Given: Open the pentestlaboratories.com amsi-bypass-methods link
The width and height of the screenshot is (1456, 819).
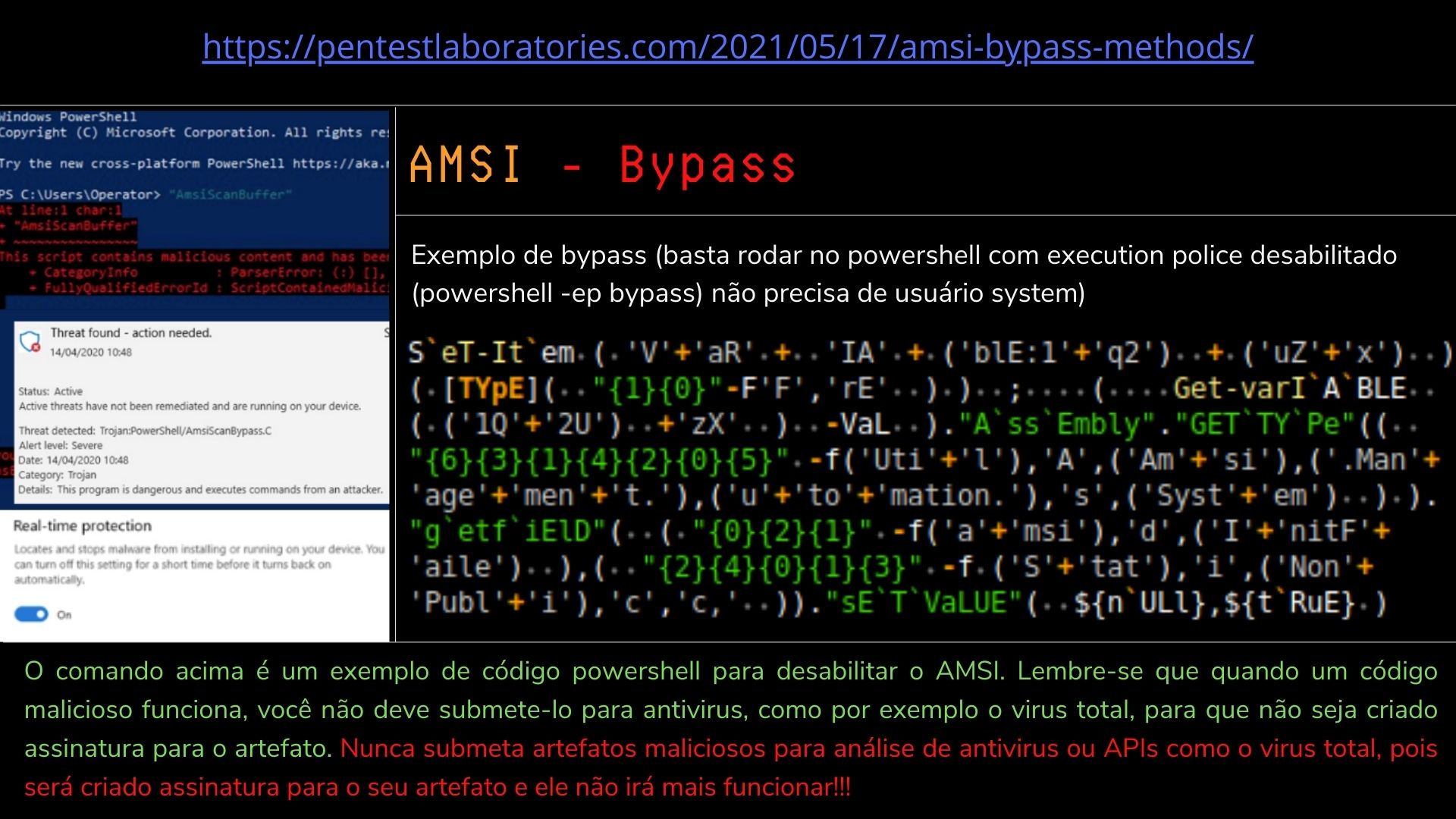Looking at the screenshot, I should 726,47.
